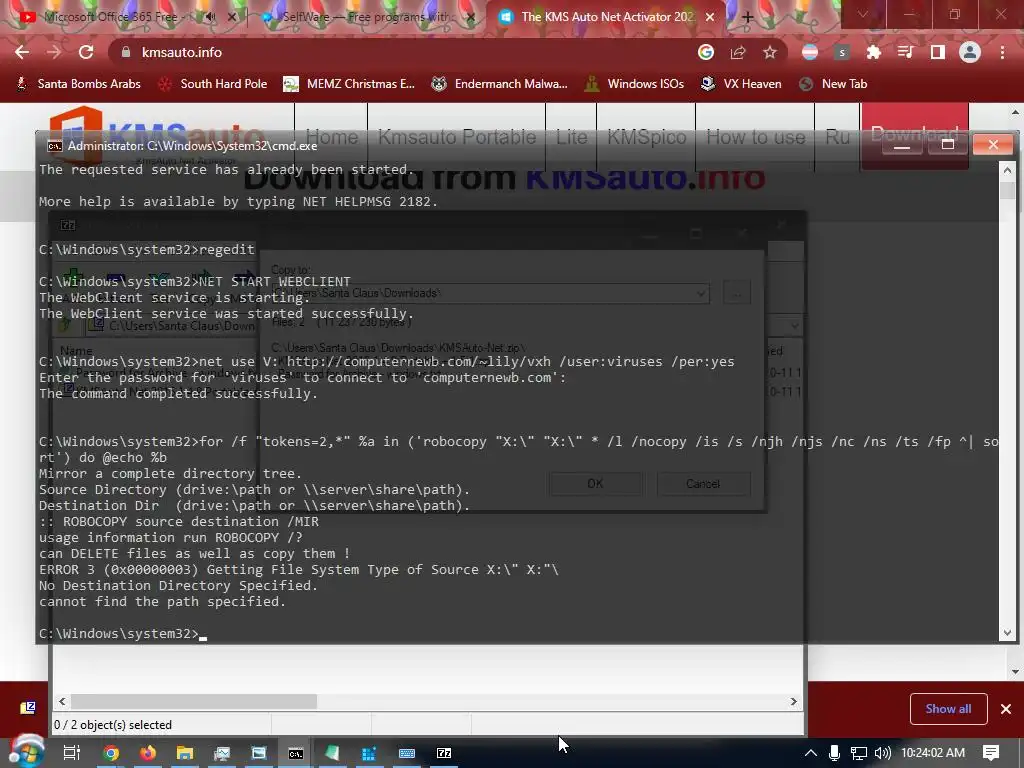Go back using the Chrome back arrow
This screenshot has width=1024, height=768.
pos(22,52)
